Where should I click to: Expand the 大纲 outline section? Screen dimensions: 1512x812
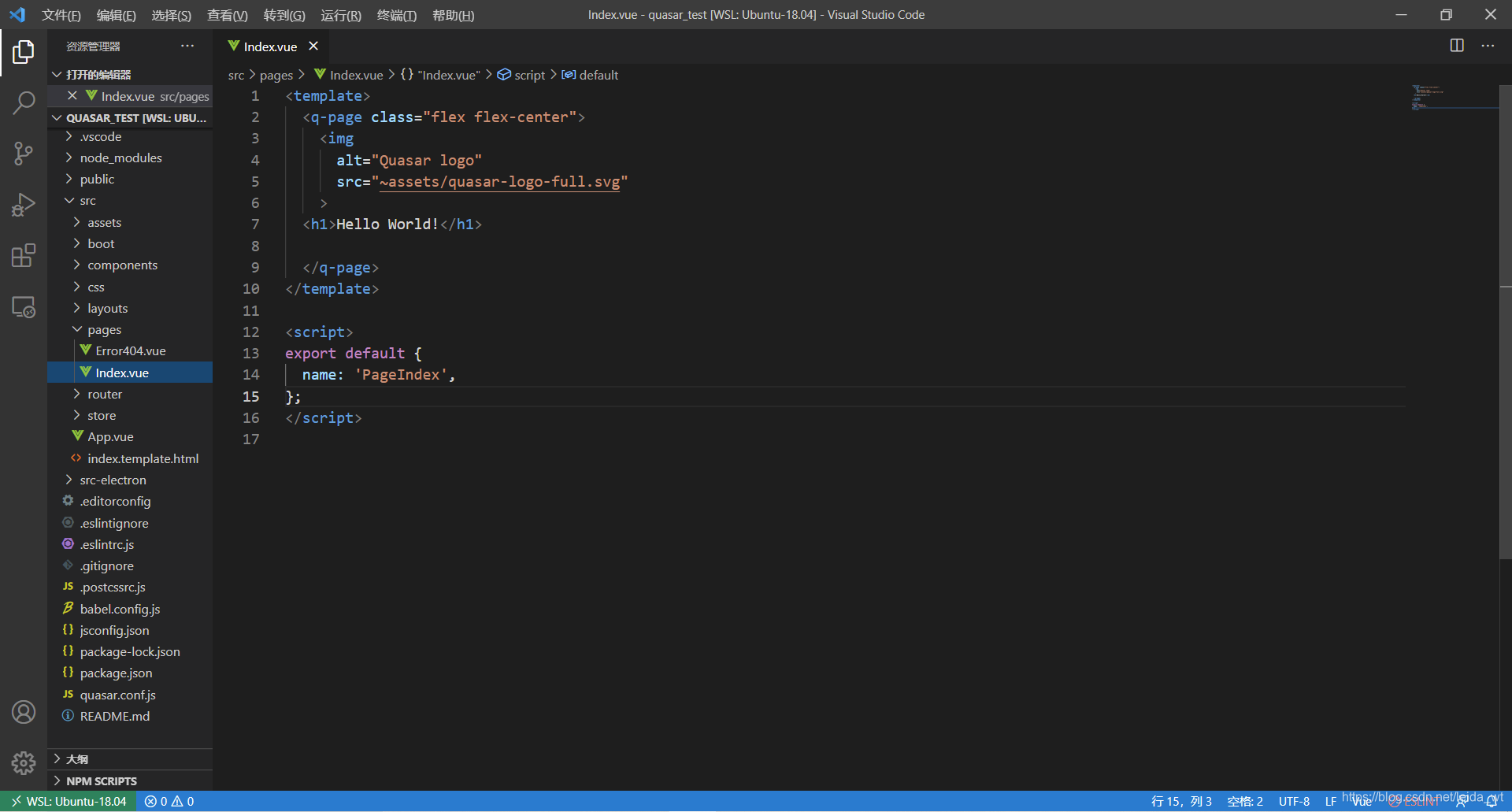pos(130,759)
